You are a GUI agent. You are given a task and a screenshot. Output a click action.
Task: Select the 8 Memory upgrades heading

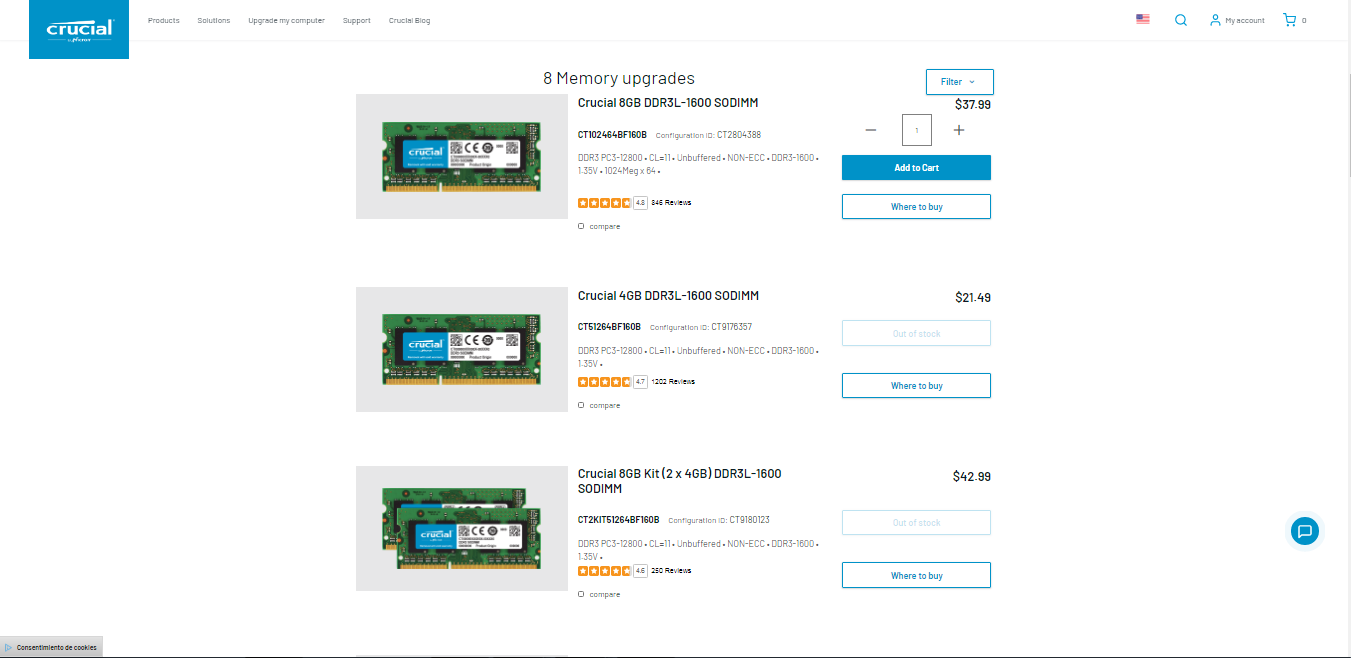click(x=619, y=78)
